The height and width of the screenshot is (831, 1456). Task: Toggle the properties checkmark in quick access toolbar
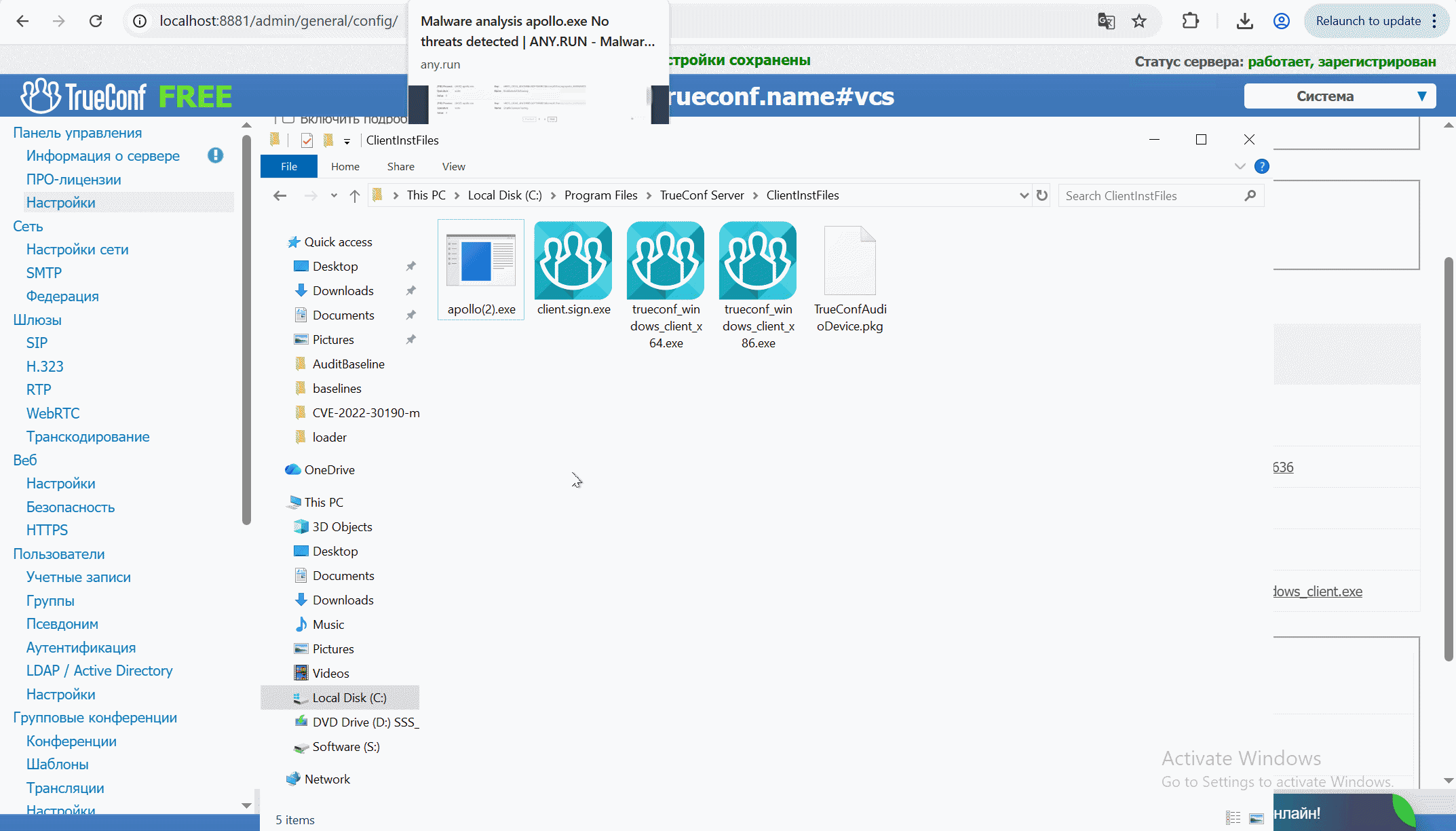(307, 140)
